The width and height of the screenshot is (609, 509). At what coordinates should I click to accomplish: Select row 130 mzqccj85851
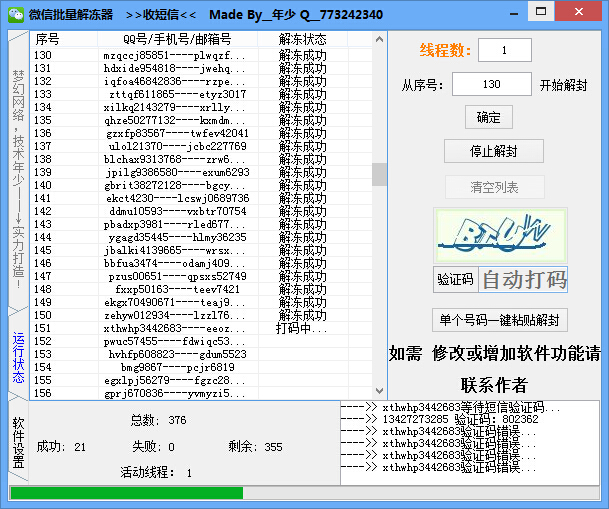pos(201,55)
